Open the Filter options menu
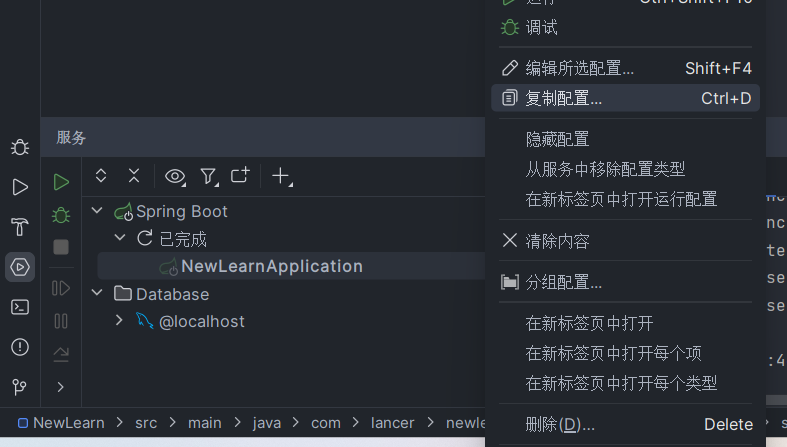787x447 pixels. [209, 177]
